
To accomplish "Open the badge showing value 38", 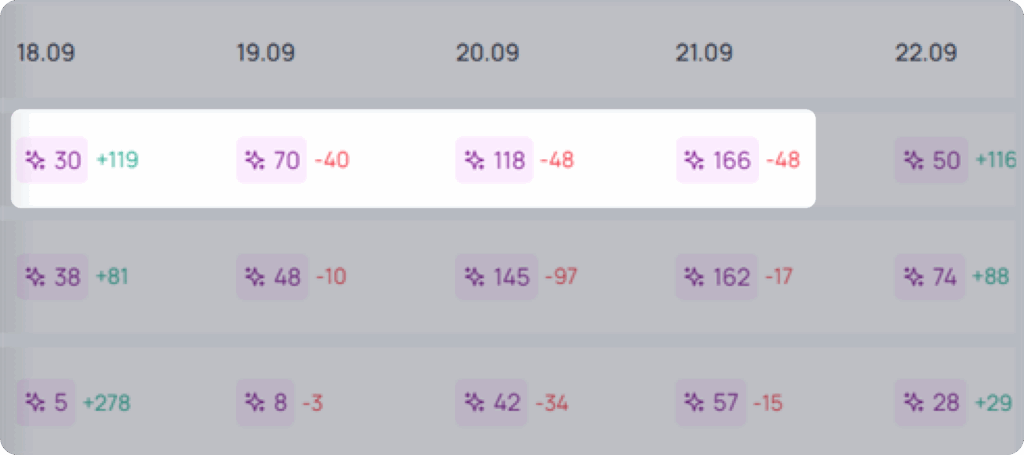I will [x=52, y=277].
